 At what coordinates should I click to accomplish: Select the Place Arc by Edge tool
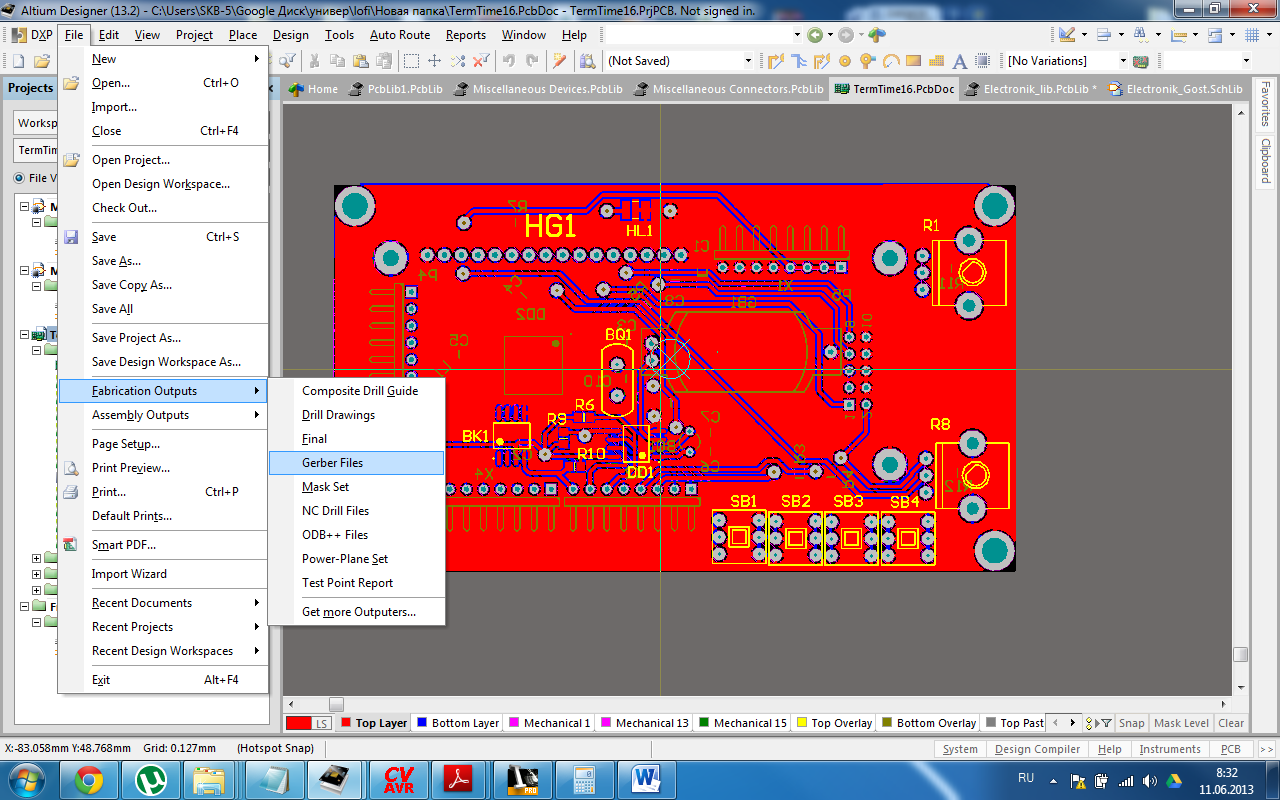[x=891, y=61]
